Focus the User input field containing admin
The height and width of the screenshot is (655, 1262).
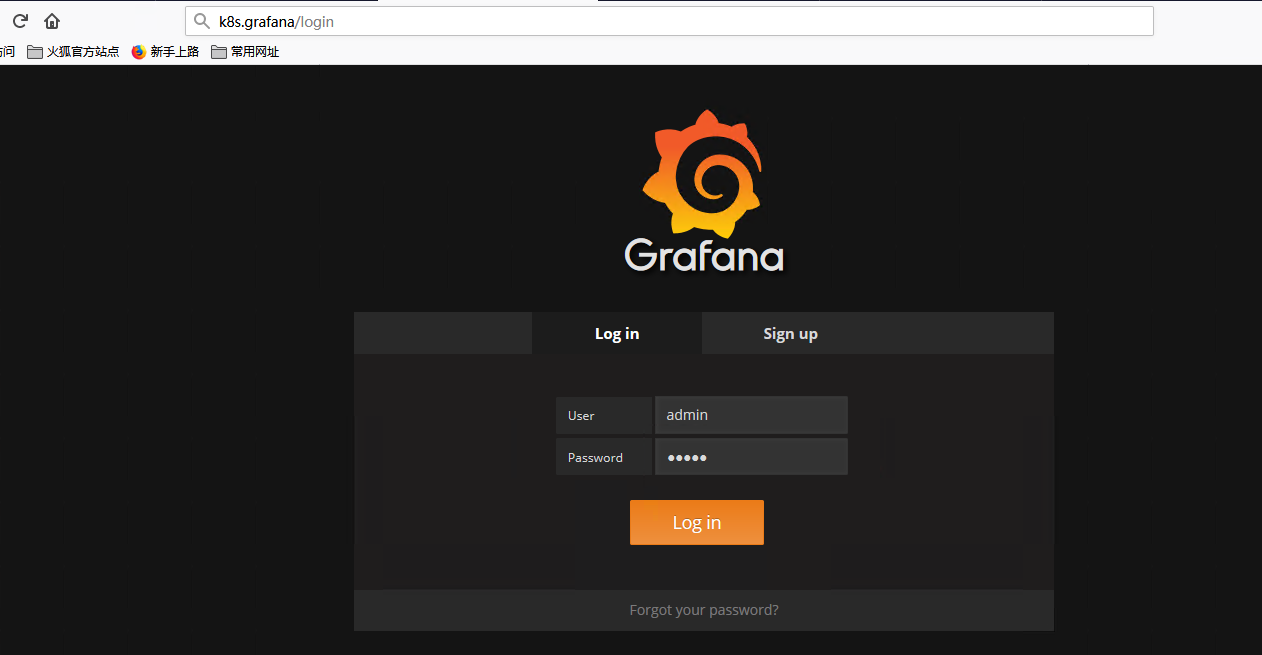751,415
